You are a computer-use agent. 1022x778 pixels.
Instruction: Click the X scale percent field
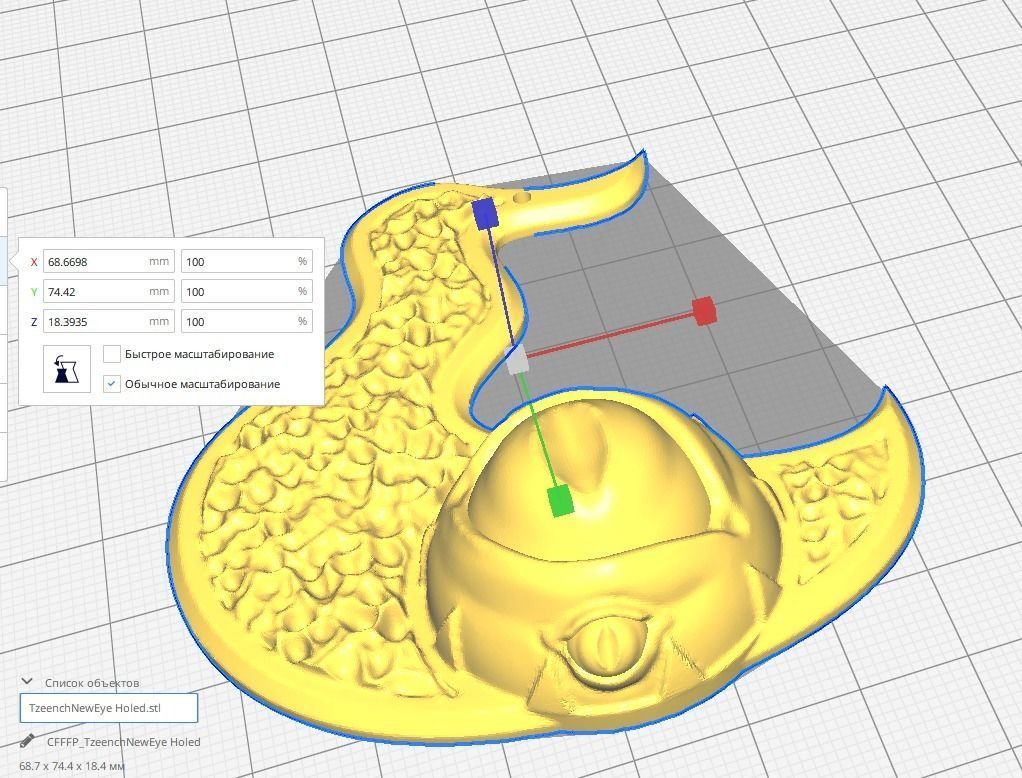(246, 261)
